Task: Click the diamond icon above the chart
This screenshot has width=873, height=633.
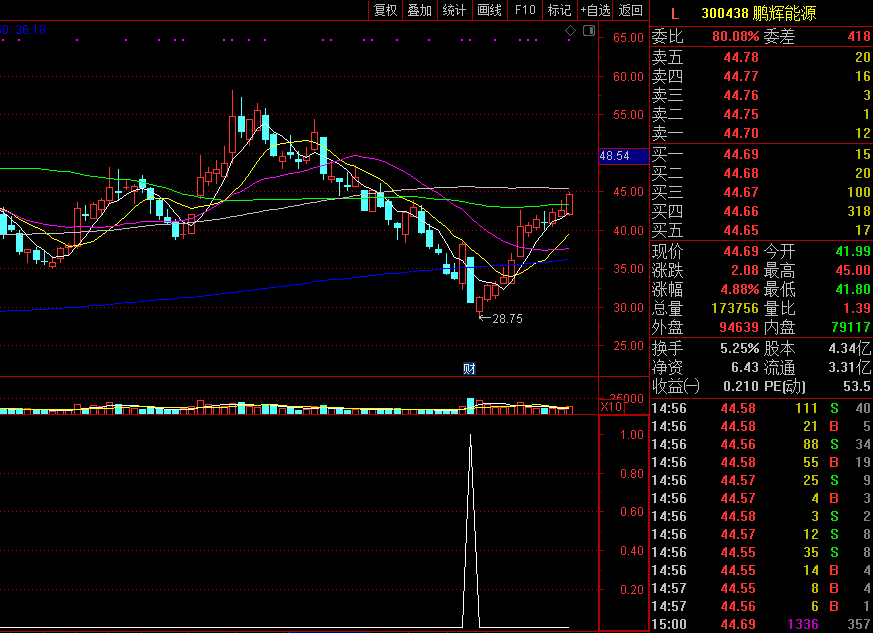Action: pyautogui.click(x=570, y=31)
